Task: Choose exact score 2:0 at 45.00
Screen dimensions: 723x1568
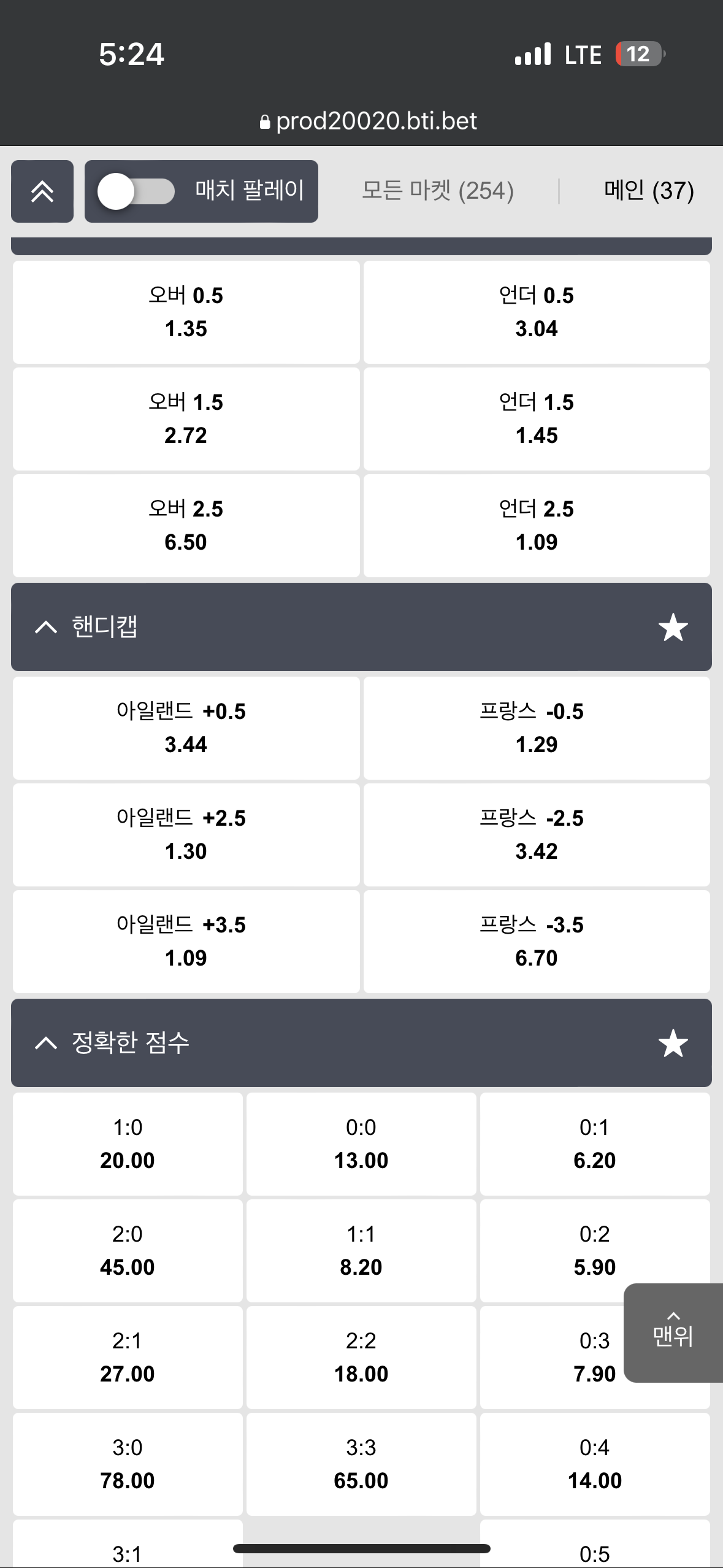Action: [x=128, y=1251]
